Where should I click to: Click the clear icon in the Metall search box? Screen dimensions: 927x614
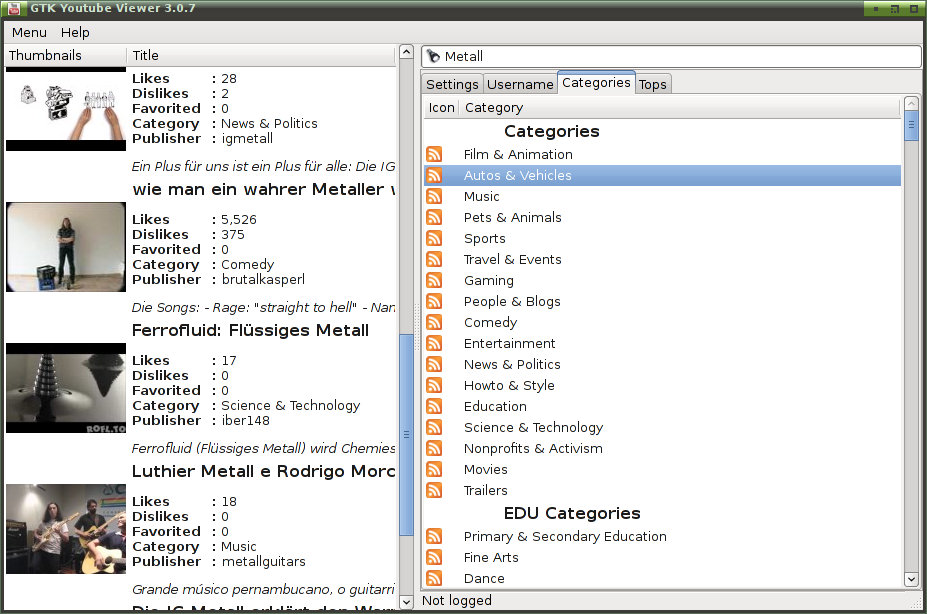pyautogui.click(x=433, y=56)
